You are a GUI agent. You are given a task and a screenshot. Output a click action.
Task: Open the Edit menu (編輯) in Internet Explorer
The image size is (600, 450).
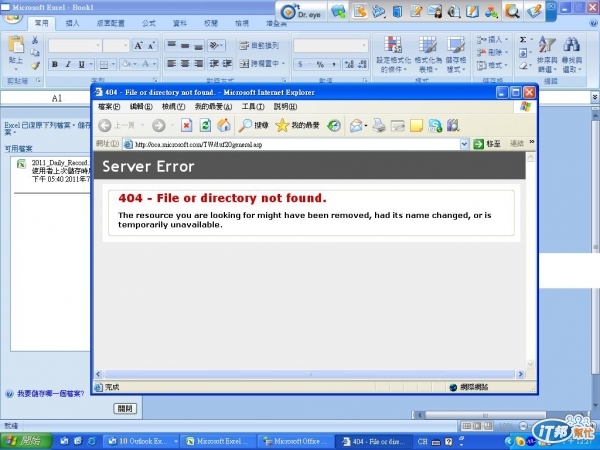[141, 107]
